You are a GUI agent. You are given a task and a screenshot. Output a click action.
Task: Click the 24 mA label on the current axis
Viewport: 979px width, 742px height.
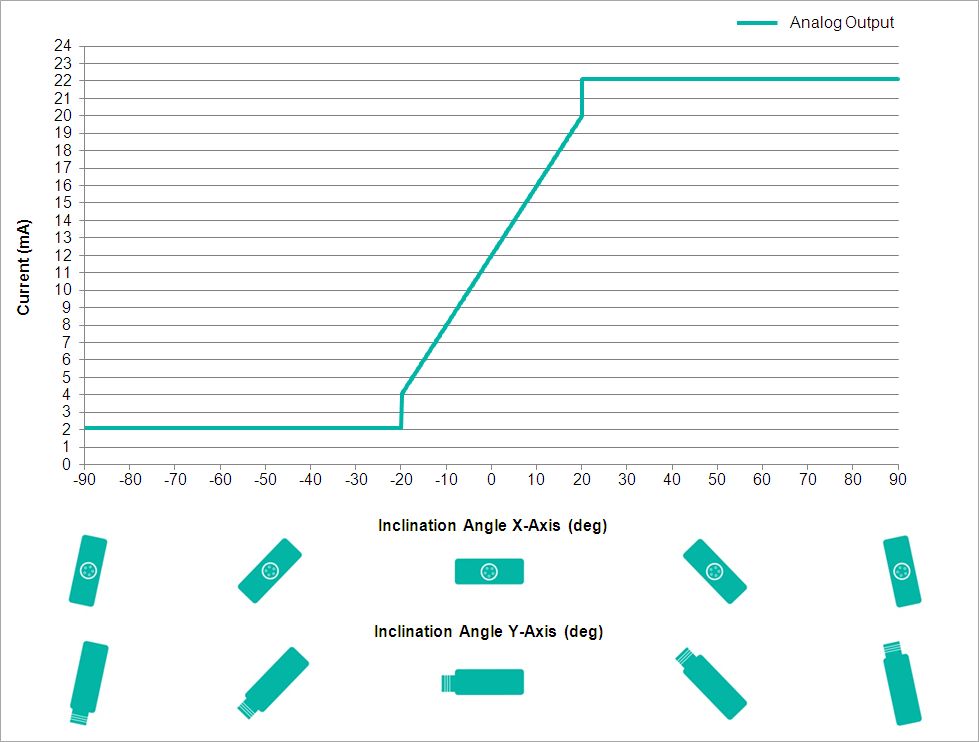pos(62,46)
